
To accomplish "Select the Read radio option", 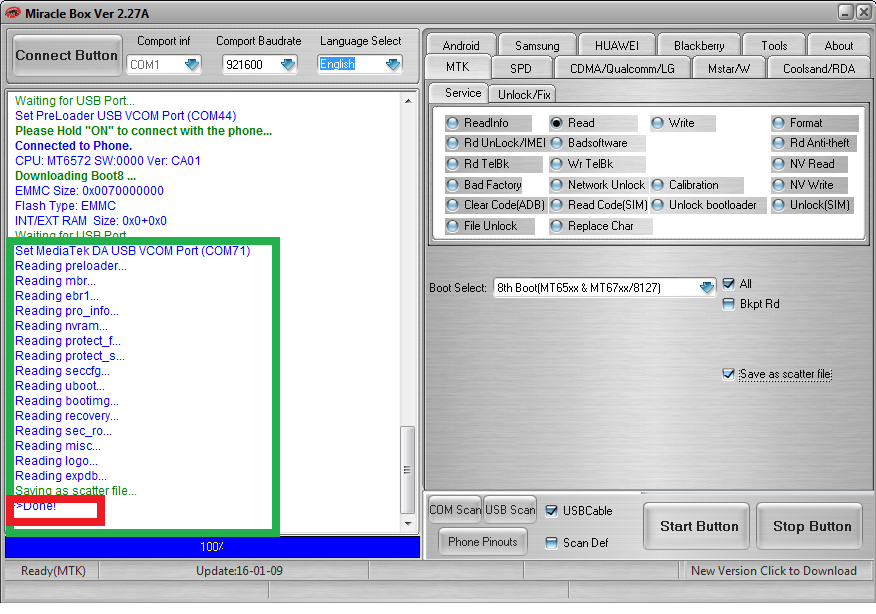I will click(593, 123).
